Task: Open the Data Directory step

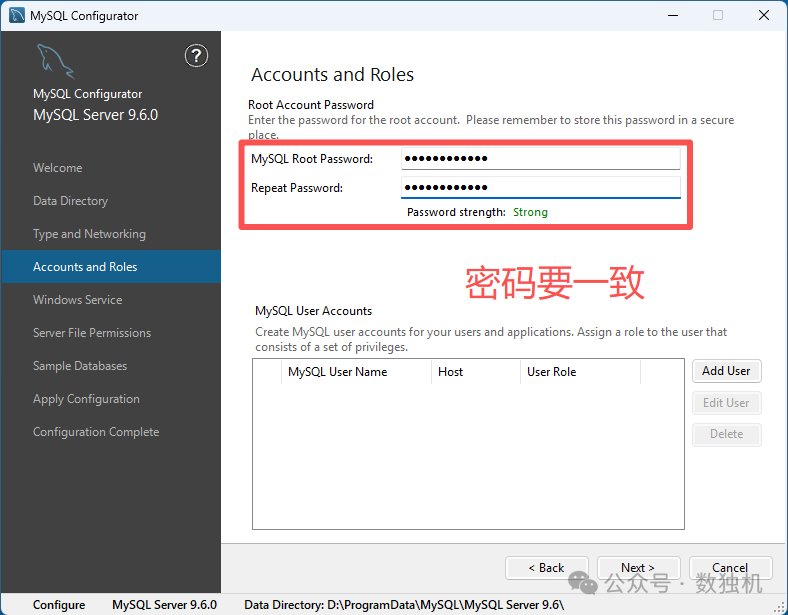Action: [70, 201]
